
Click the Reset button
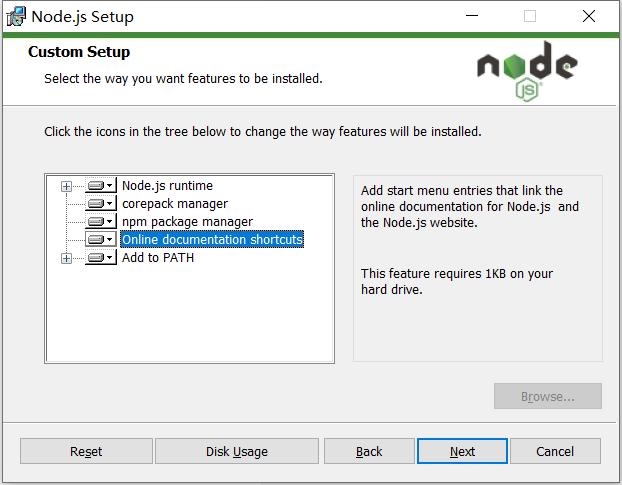click(x=86, y=451)
